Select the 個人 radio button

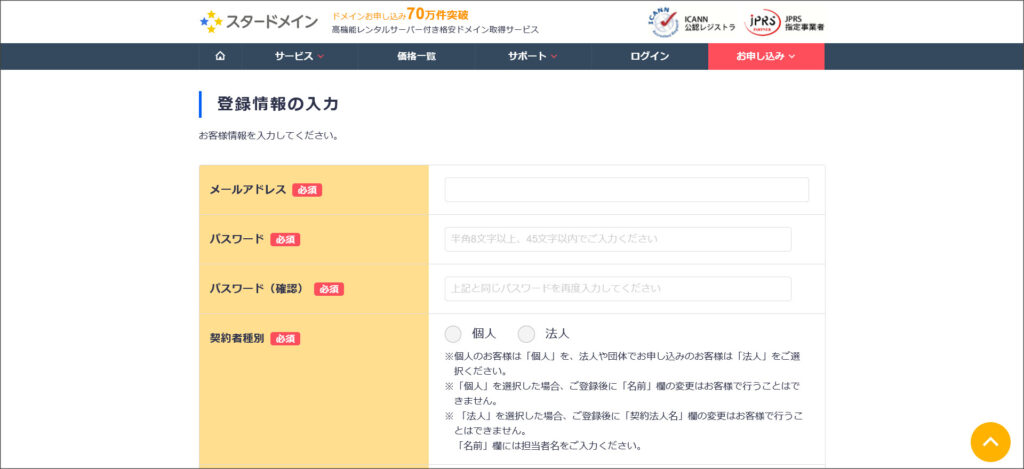click(453, 334)
